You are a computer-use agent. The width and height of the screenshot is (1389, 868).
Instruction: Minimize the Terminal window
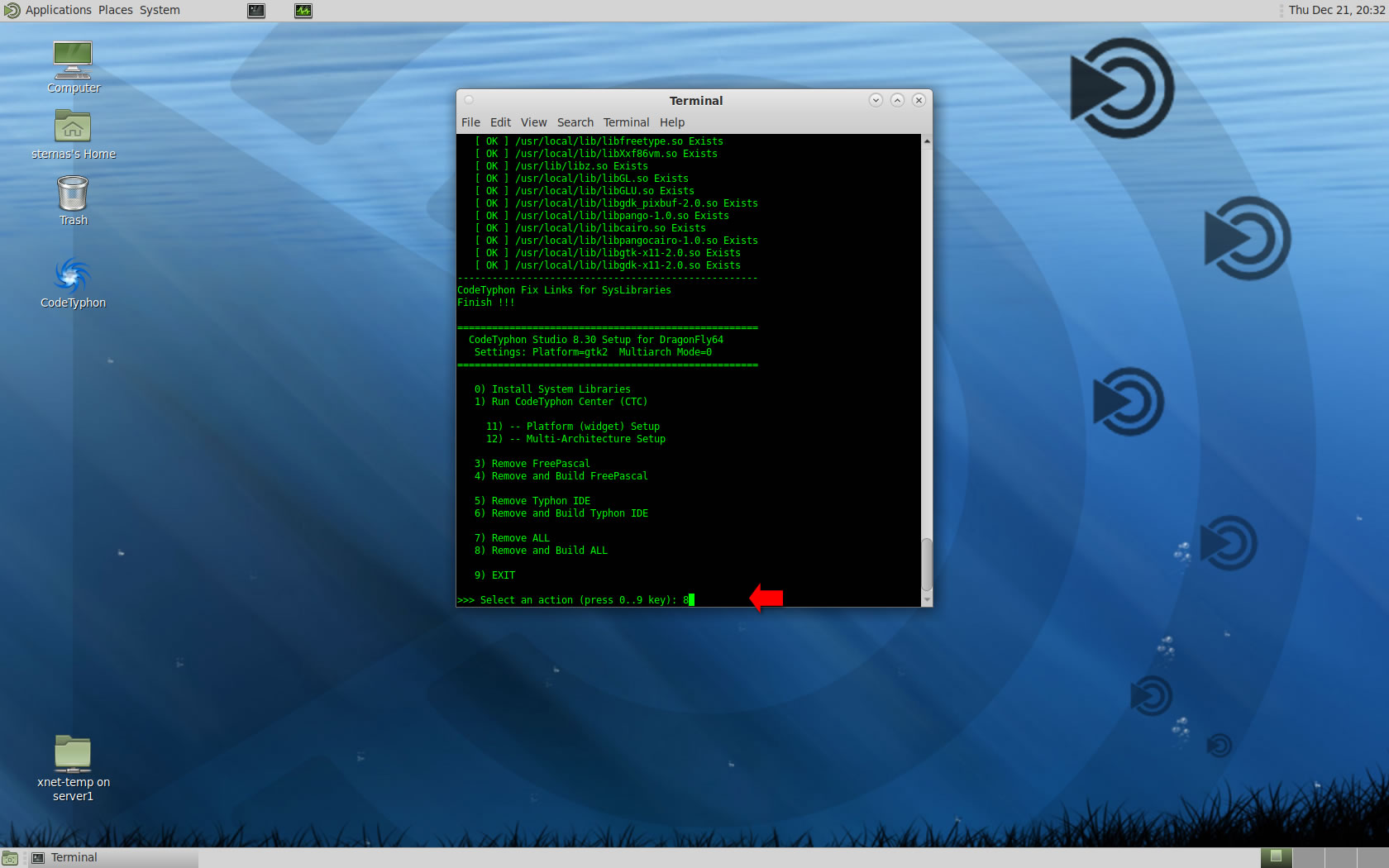(x=876, y=100)
